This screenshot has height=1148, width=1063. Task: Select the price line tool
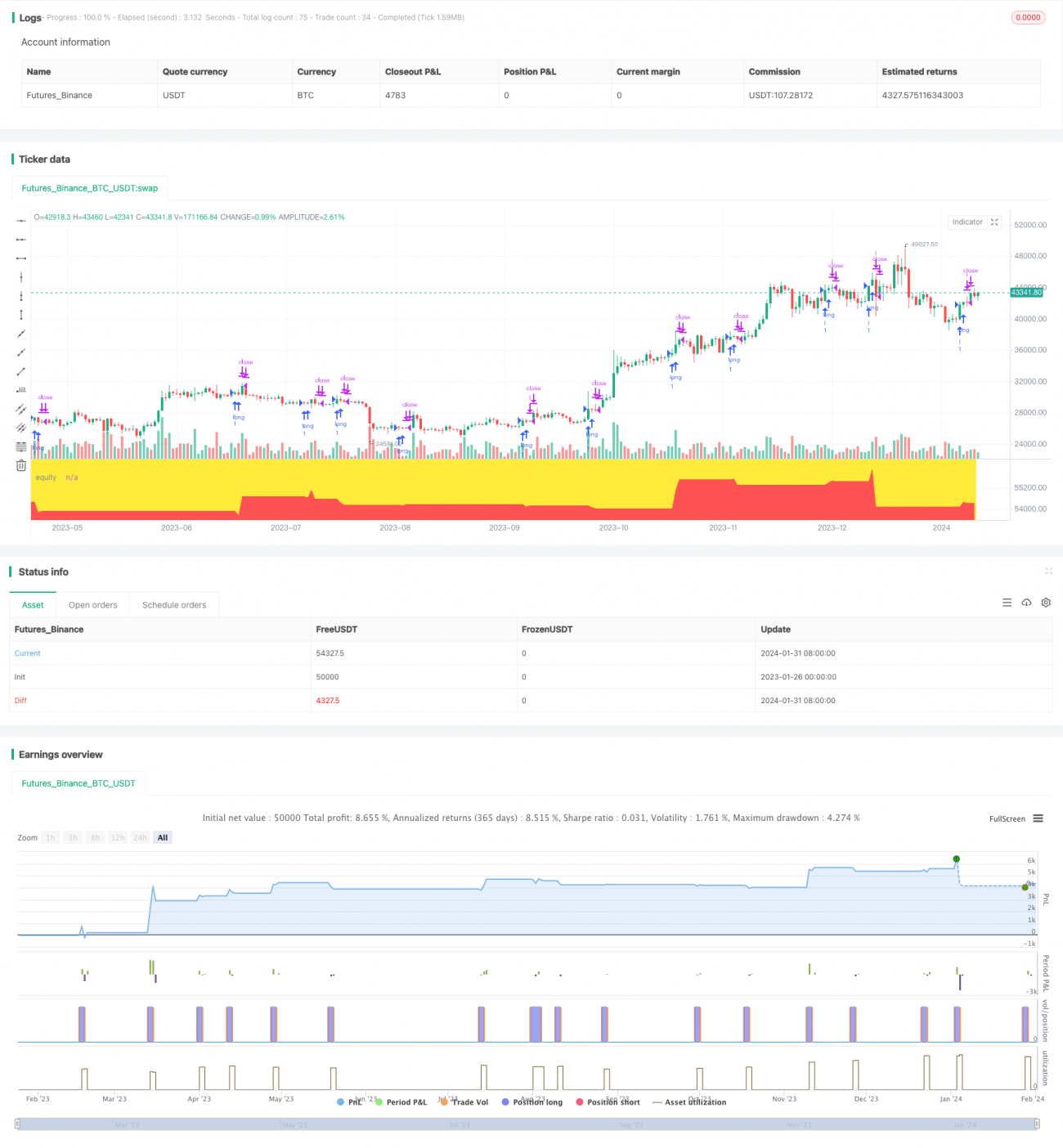[21, 390]
